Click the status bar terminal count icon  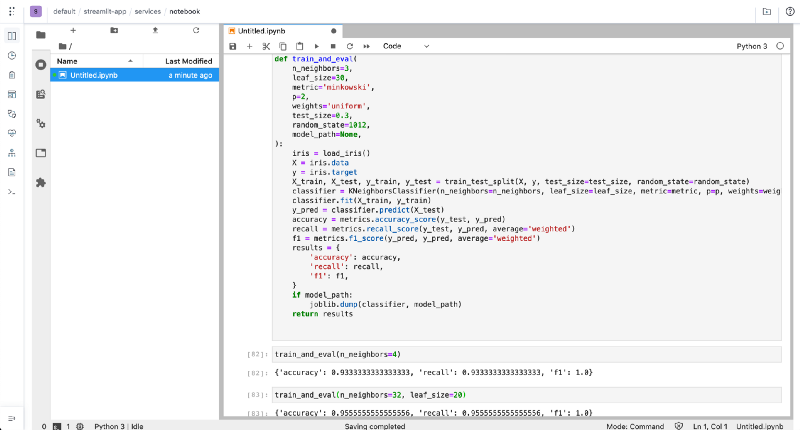click(57, 426)
